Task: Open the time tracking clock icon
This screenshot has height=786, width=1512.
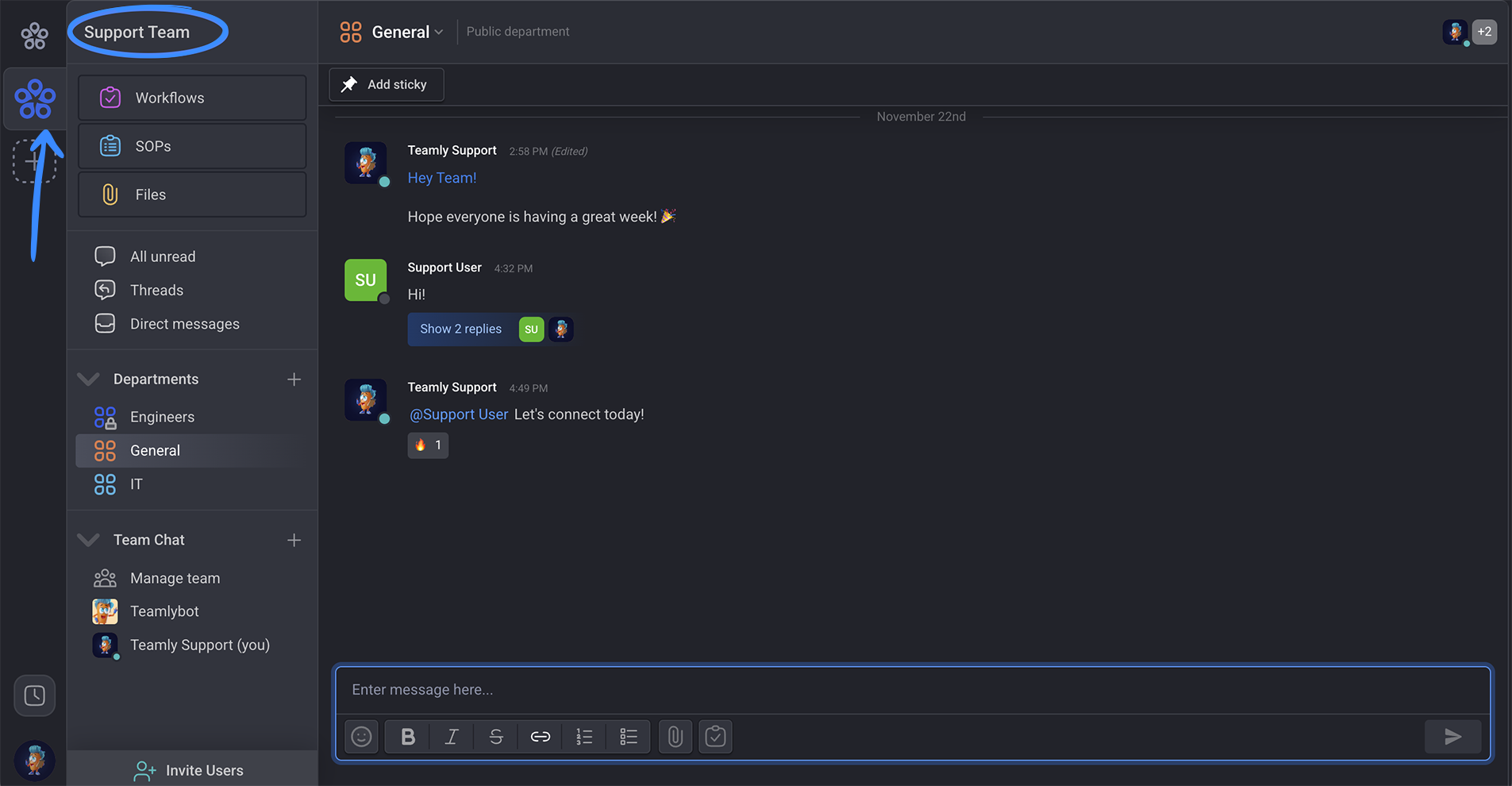Action: (34, 695)
